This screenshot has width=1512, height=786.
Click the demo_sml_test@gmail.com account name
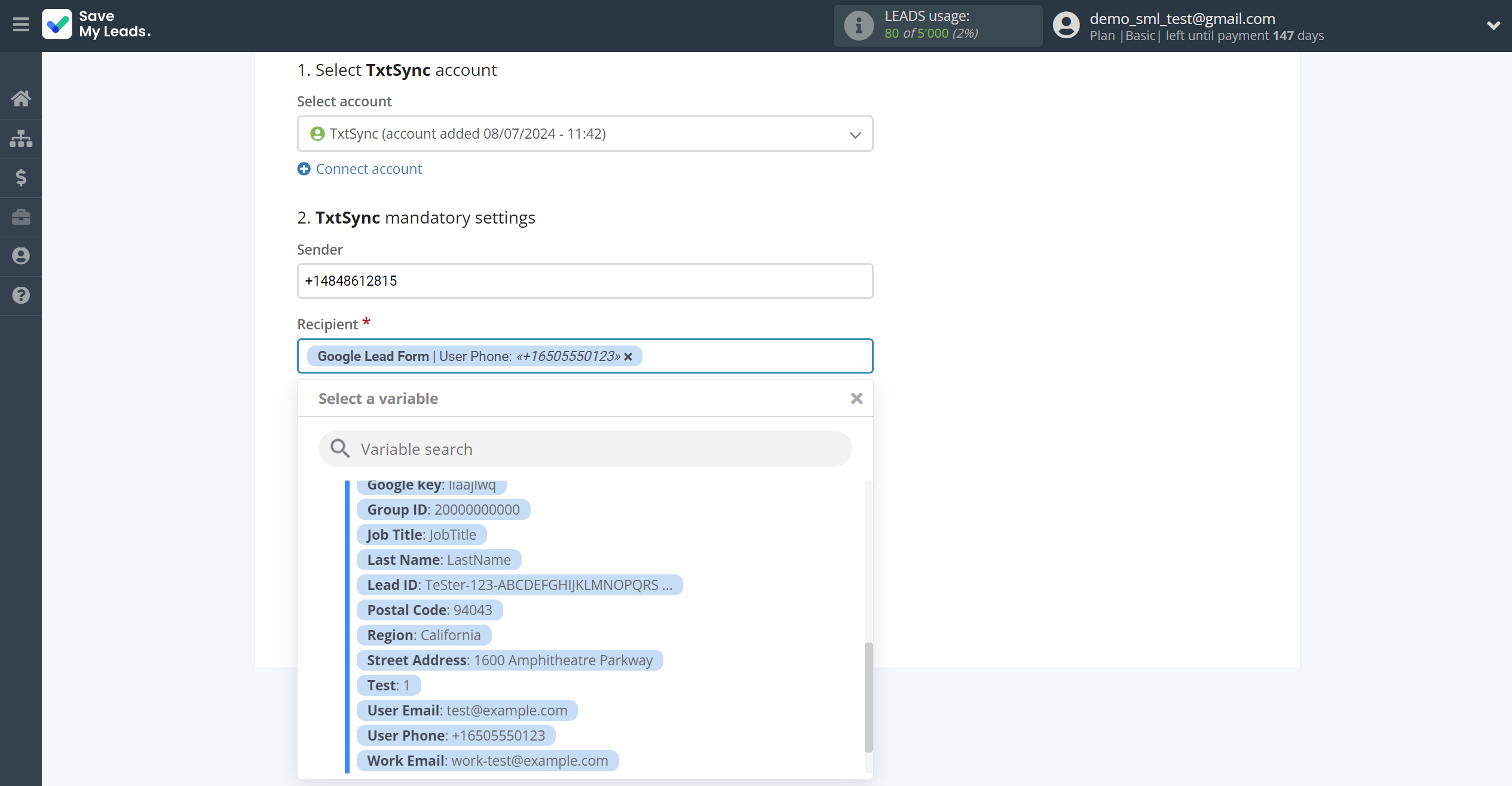(x=1182, y=19)
